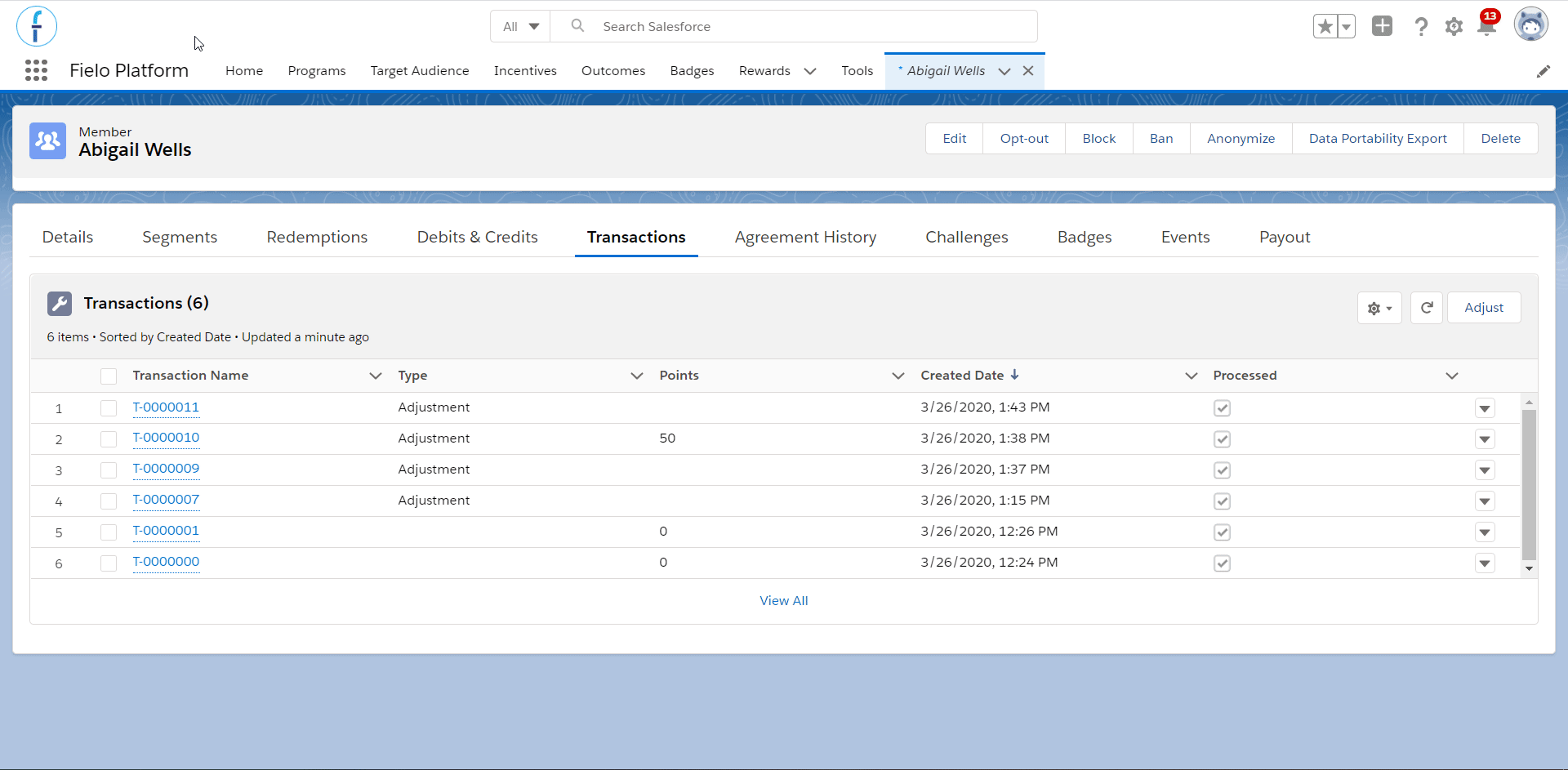This screenshot has width=1568, height=770.
Task: Click the Fielo logo icon
Action: coord(37,26)
